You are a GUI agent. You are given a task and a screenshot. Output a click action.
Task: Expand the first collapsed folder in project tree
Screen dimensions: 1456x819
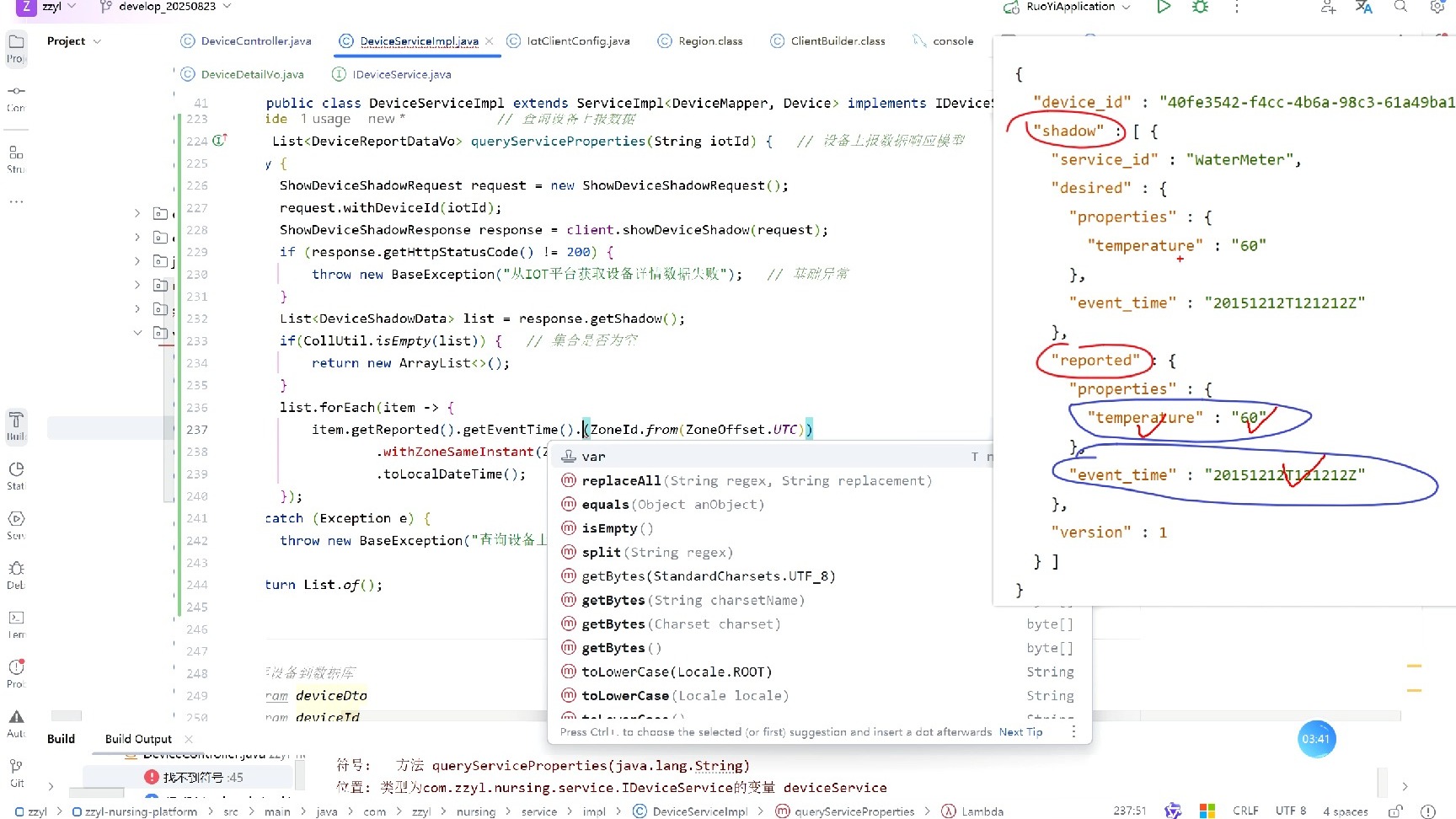click(137, 214)
